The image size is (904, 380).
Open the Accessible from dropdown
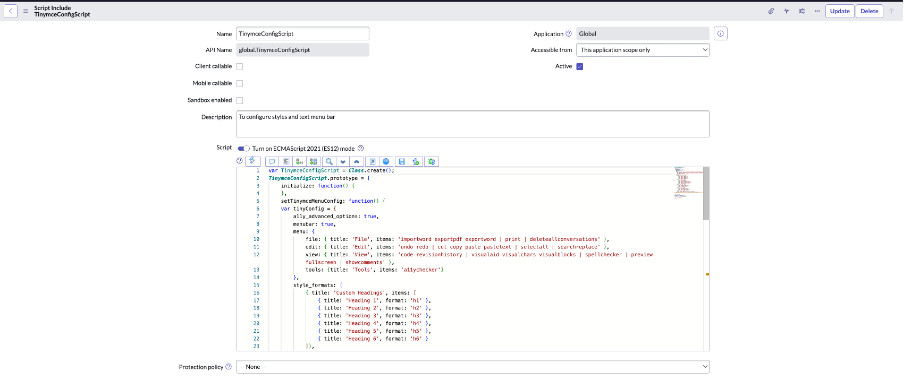(643, 50)
